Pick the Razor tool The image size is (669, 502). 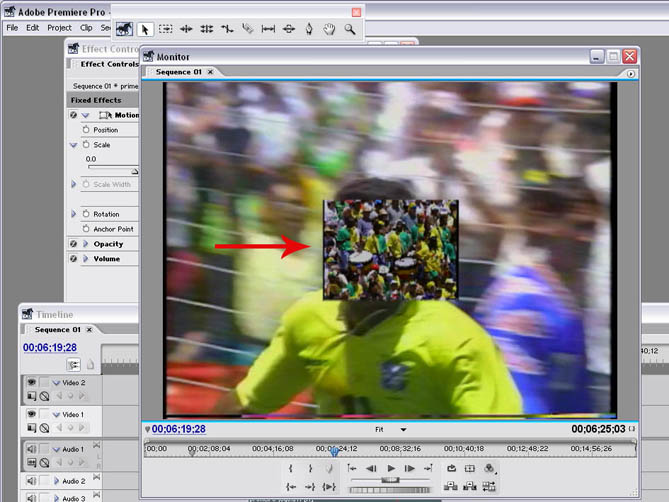tap(247, 30)
